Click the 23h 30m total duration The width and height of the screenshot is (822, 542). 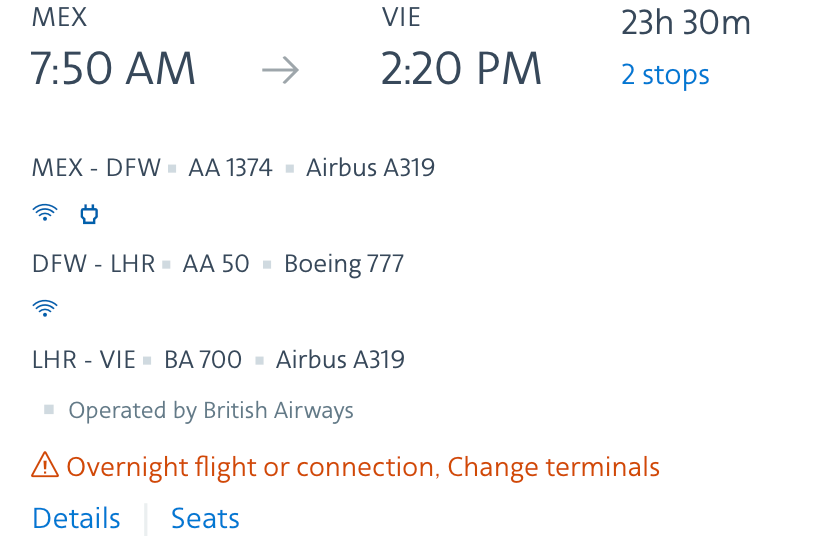click(686, 23)
